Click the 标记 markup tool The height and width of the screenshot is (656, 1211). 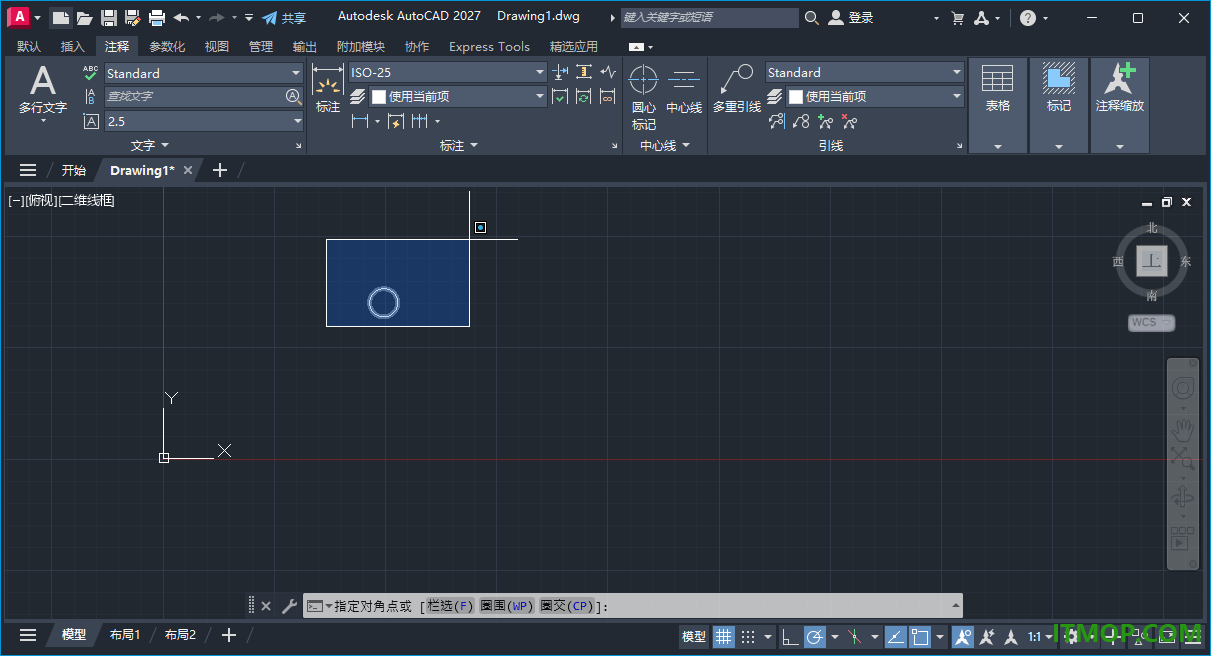(1058, 88)
